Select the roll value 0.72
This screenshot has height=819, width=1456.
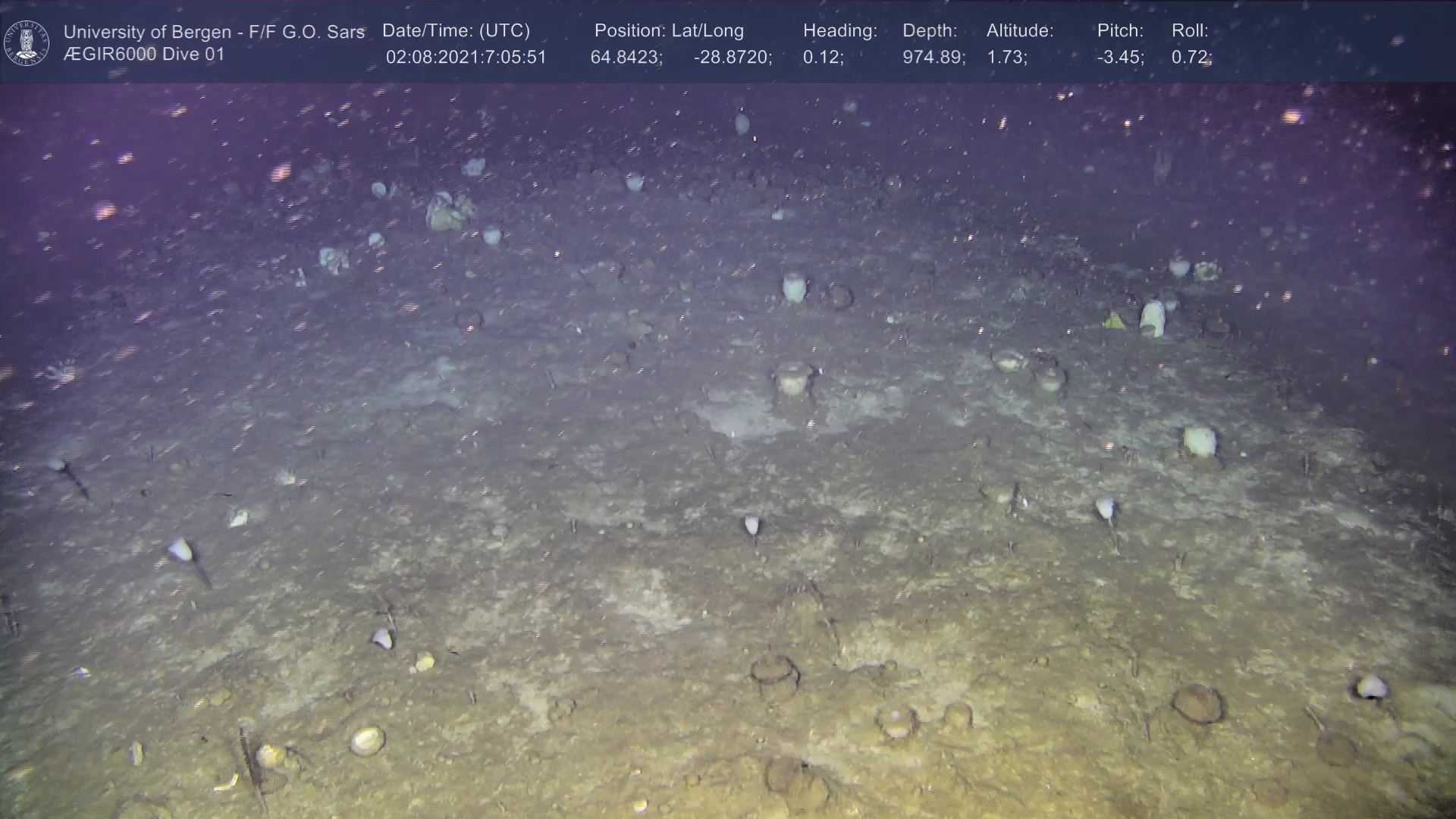click(x=1191, y=58)
